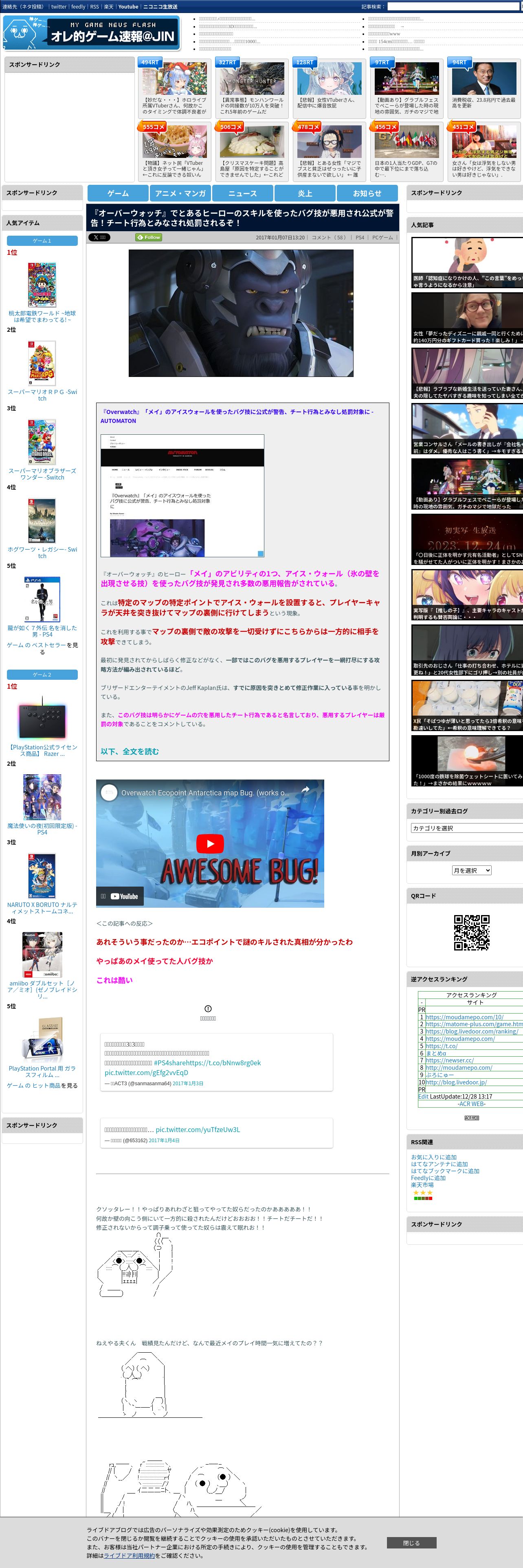Image resolution: width=523 pixels, height=1568 pixels.
Task: Focus the 記事検索 search field
Action: pos(454,7)
